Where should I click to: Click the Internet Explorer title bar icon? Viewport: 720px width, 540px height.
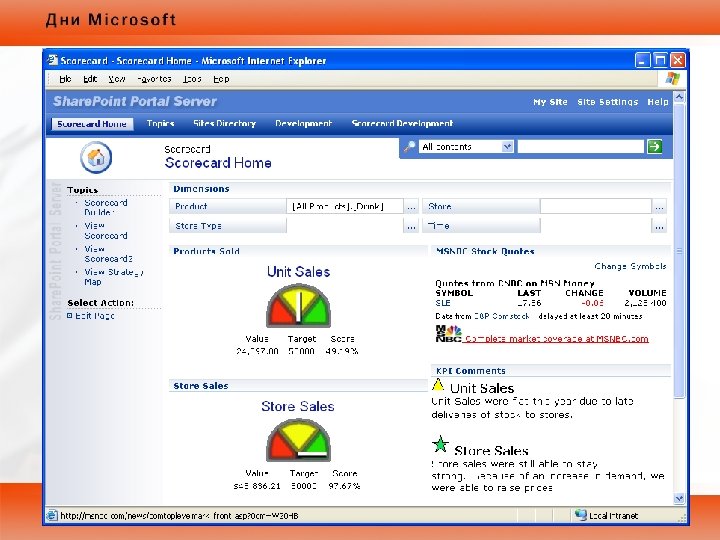point(52,60)
